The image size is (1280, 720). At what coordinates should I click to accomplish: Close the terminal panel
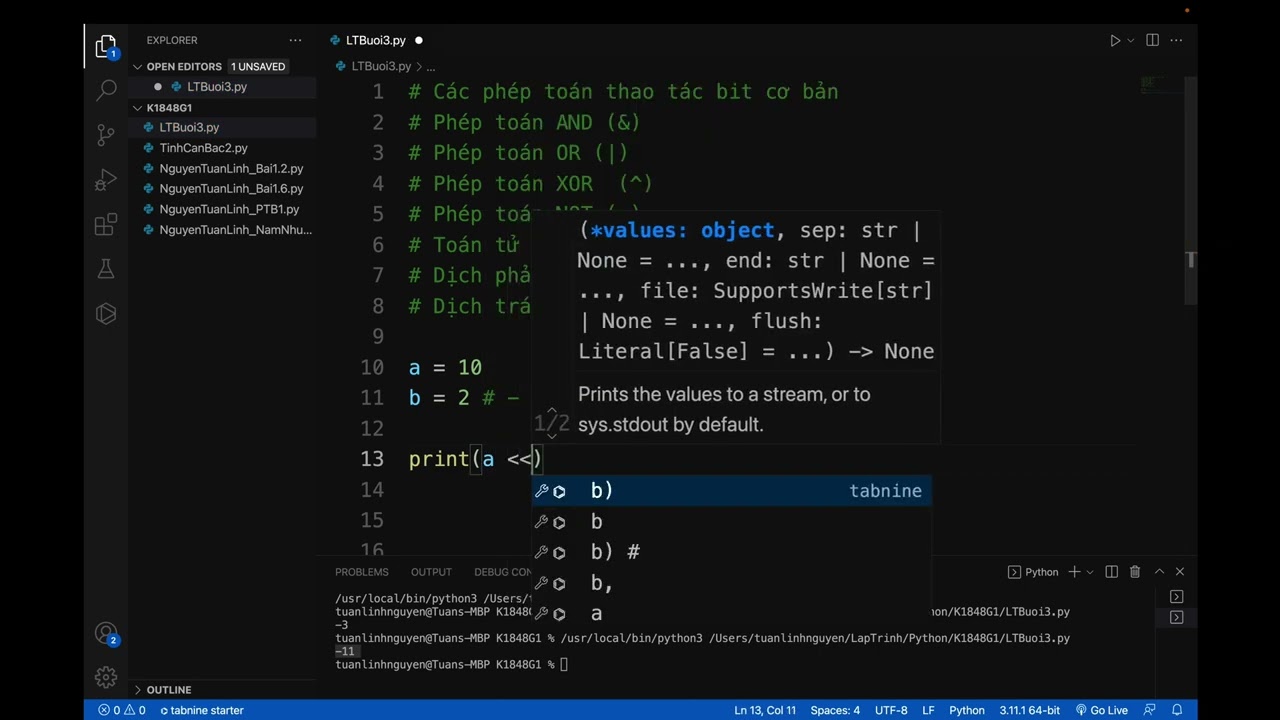tap(1180, 572)
